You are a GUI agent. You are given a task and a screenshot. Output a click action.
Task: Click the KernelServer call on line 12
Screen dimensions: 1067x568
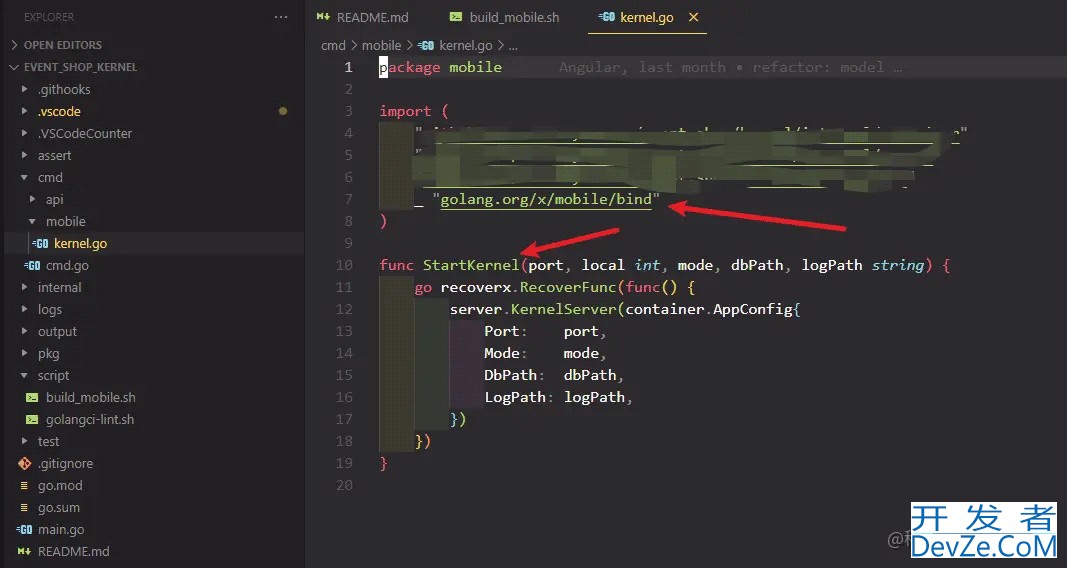click(563, 310)
